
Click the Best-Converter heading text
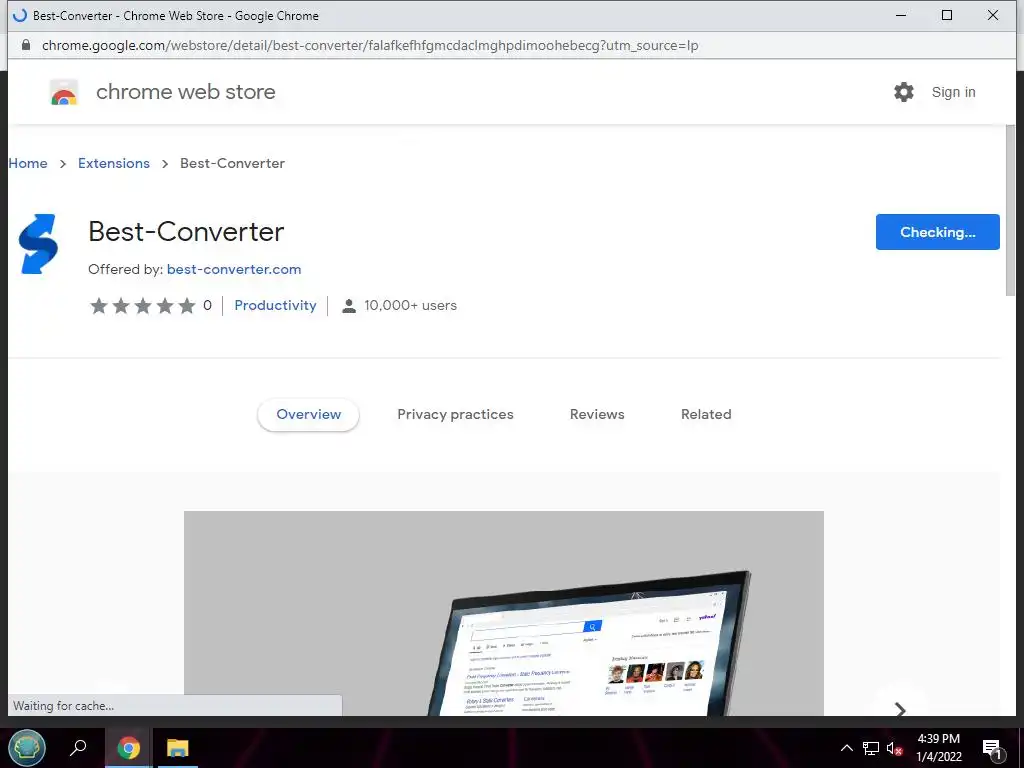coord(186,232)
